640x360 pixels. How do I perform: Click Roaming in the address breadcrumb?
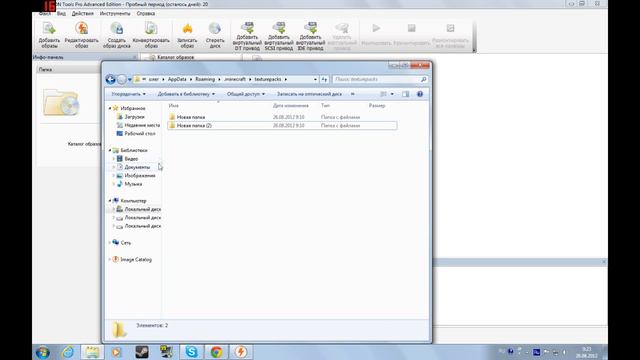coord(205,79)
